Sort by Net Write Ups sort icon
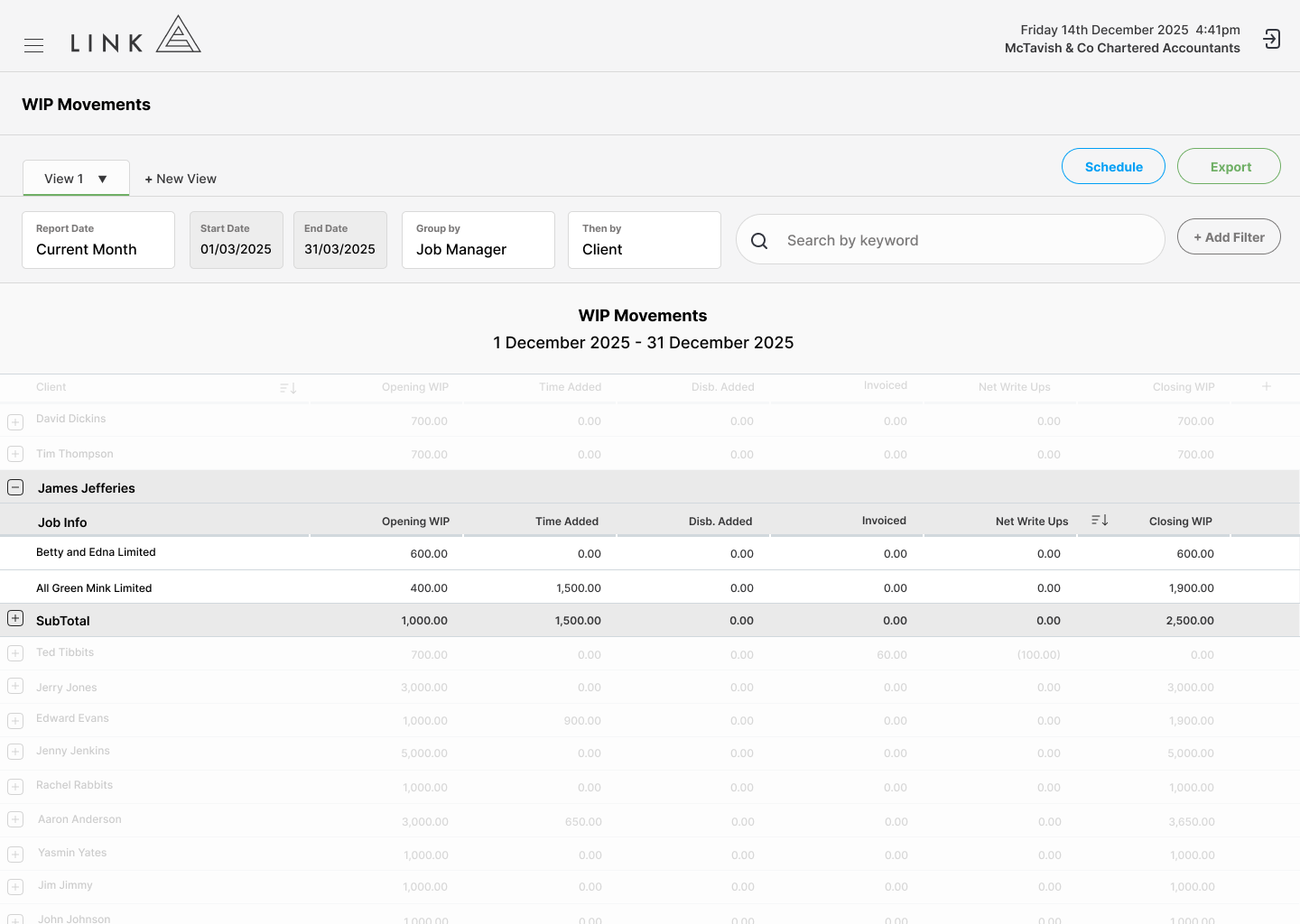This screenshot has width=1300, height=924. 1100,521
